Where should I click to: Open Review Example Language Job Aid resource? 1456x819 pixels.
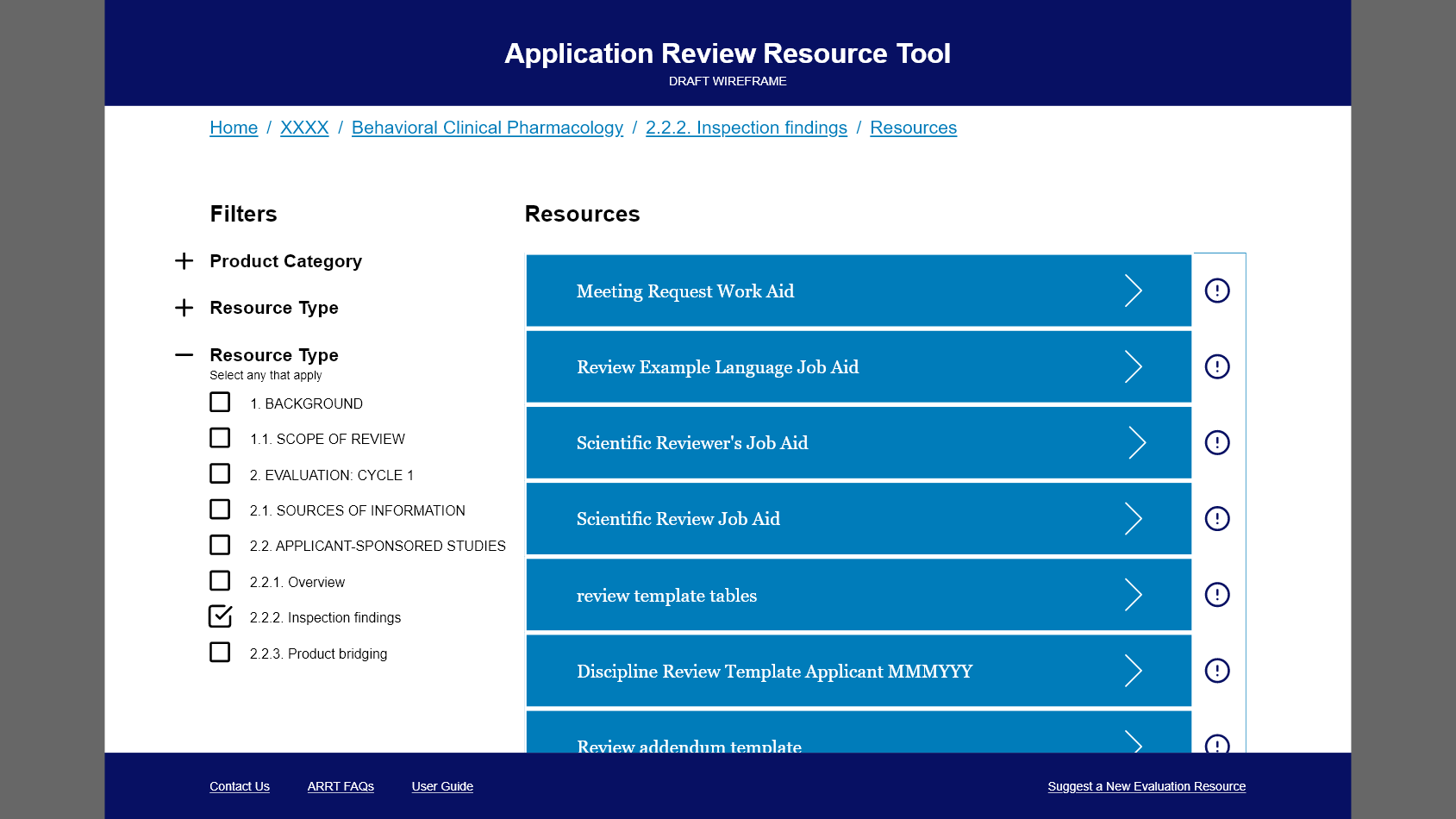859,366
